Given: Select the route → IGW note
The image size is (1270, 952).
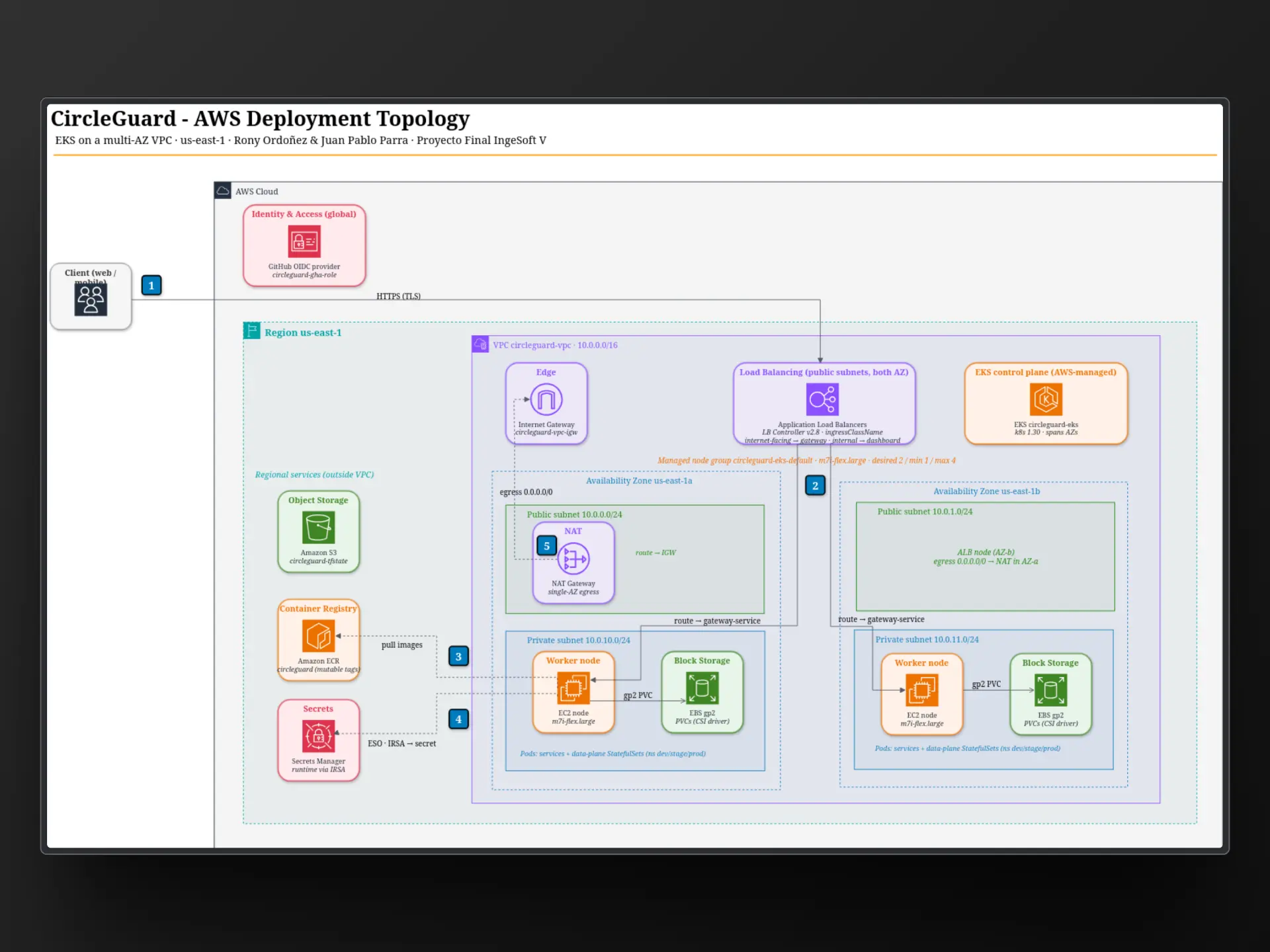Looking at the screenshot, I should click(656, 553).
